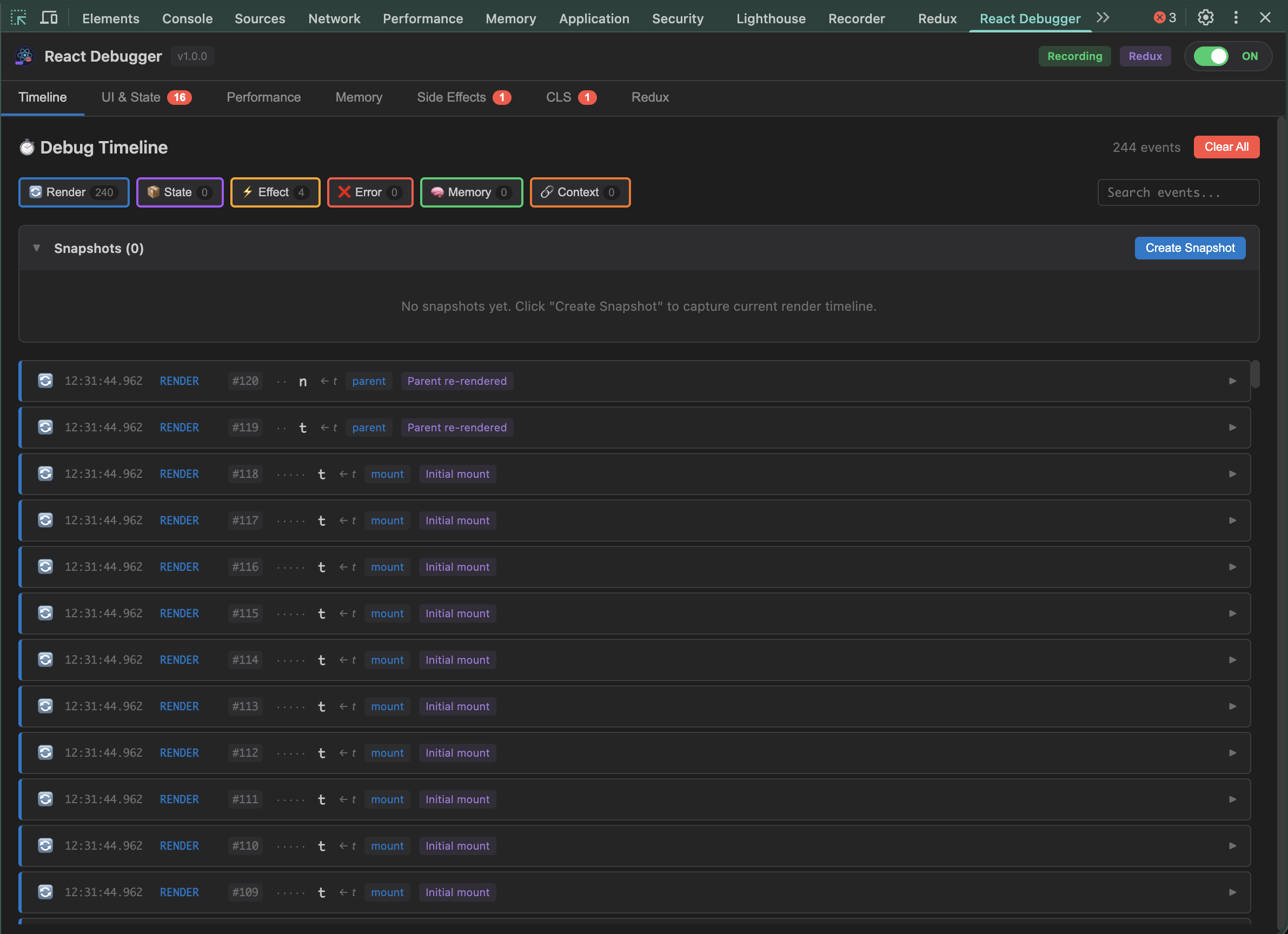The height and width of the screenshot is (934, 1288).
Task: Open the DevTools three-dot customization menu
Action: [1236, 17]
